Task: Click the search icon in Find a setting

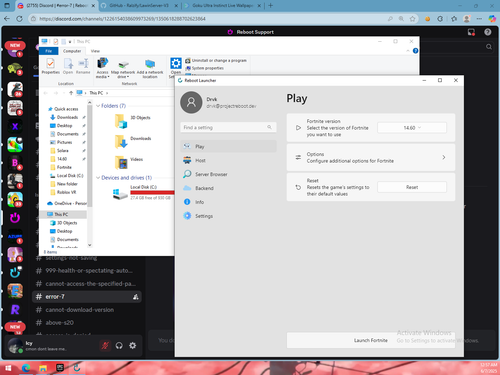Action: 269,127
